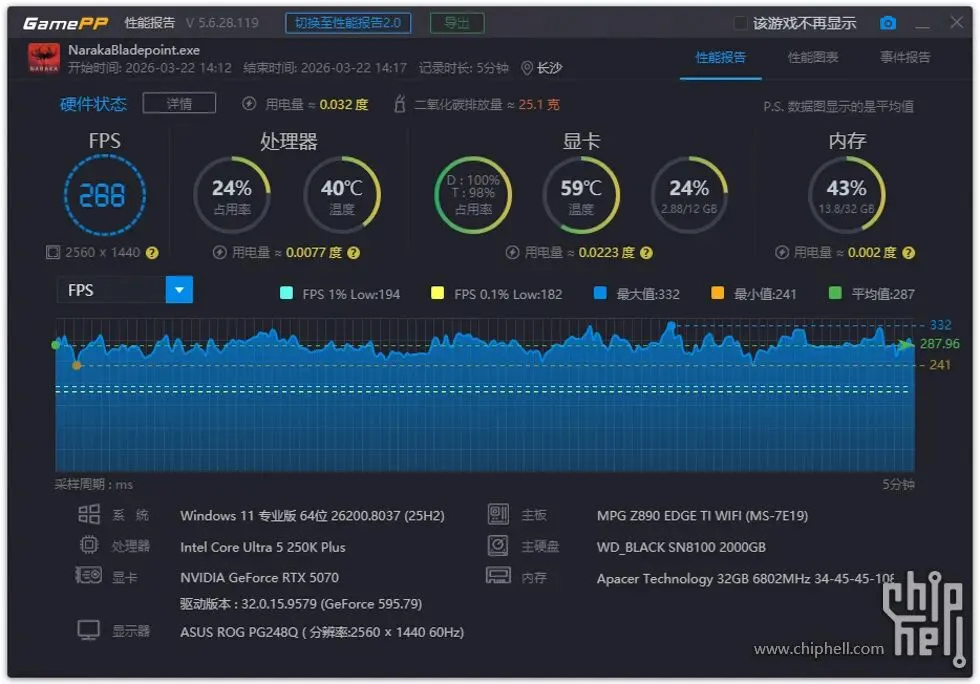Viewport: 980px width, 684px height.
Task: Click the Windows 11 专业版 version text
Action: pos(312,516)
